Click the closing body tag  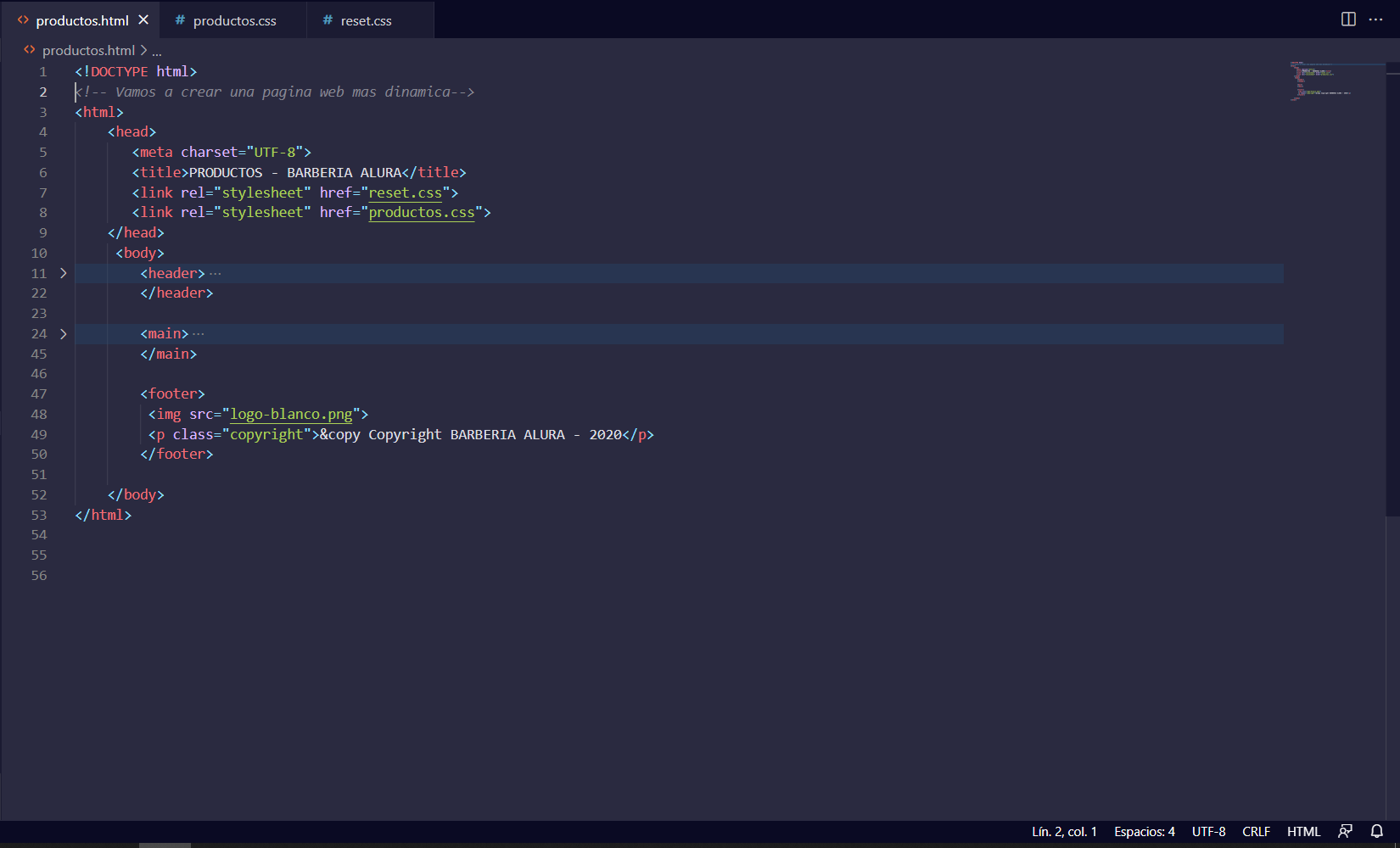136,495
